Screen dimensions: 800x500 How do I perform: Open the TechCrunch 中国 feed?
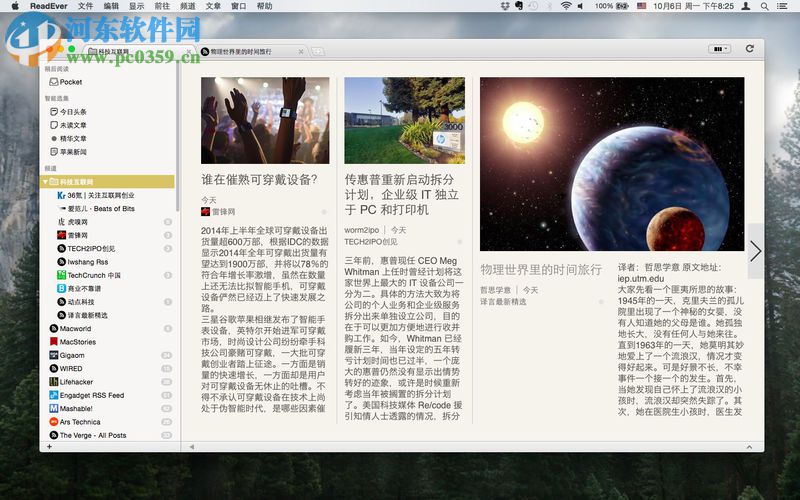click(89, 275)
